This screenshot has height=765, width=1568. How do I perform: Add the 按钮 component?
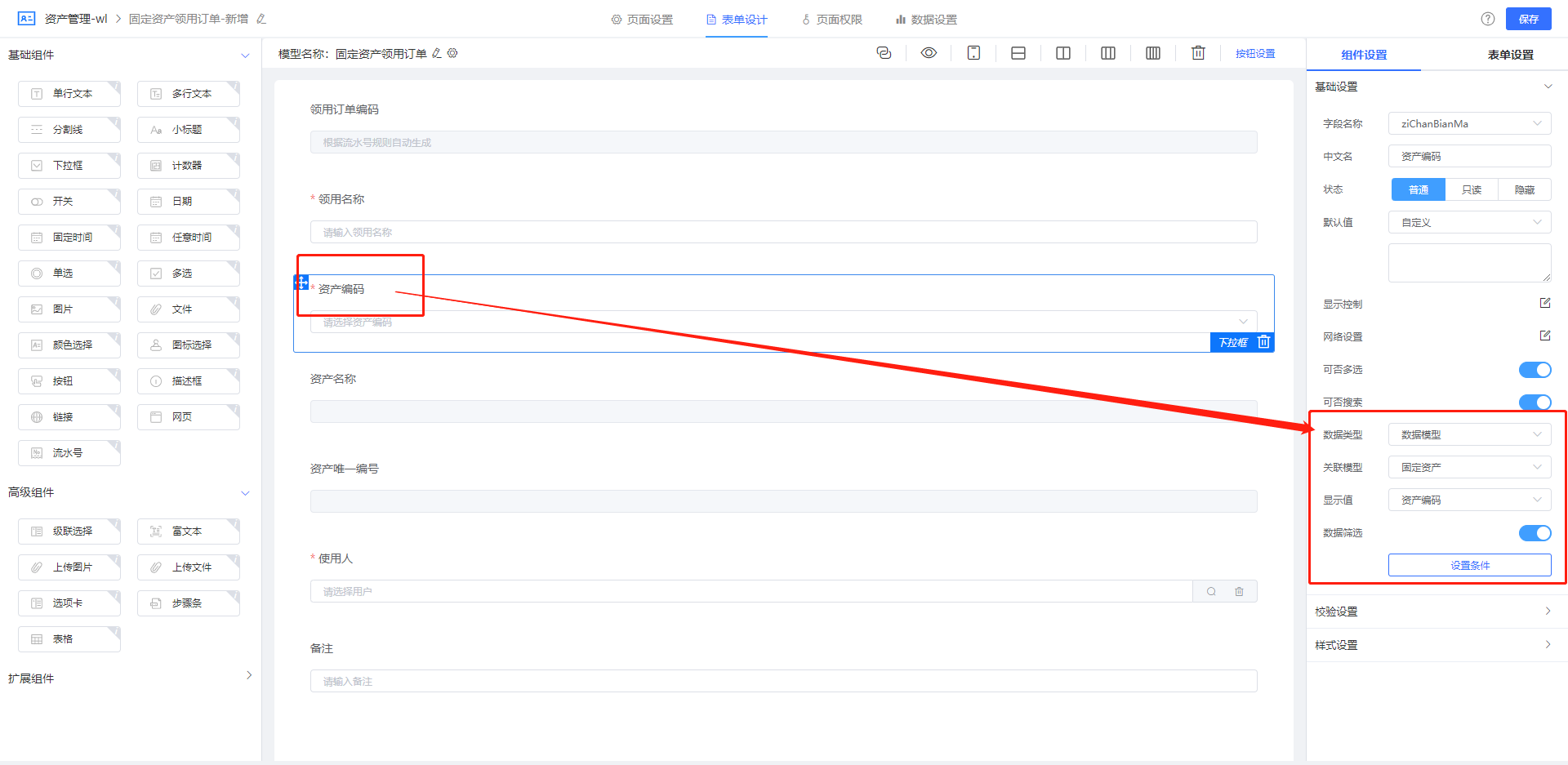69,381
